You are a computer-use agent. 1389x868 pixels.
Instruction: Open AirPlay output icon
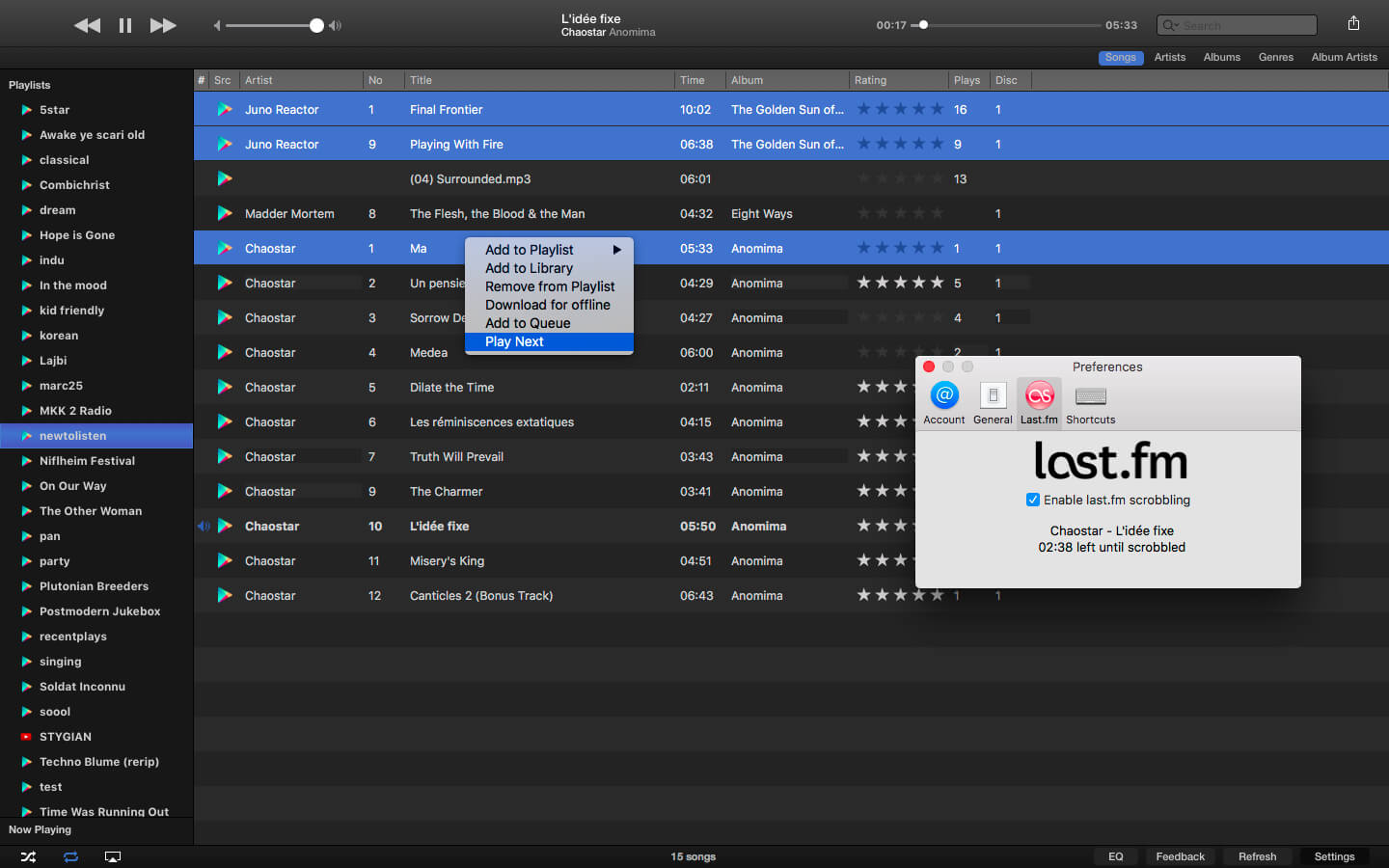point(113,856)
